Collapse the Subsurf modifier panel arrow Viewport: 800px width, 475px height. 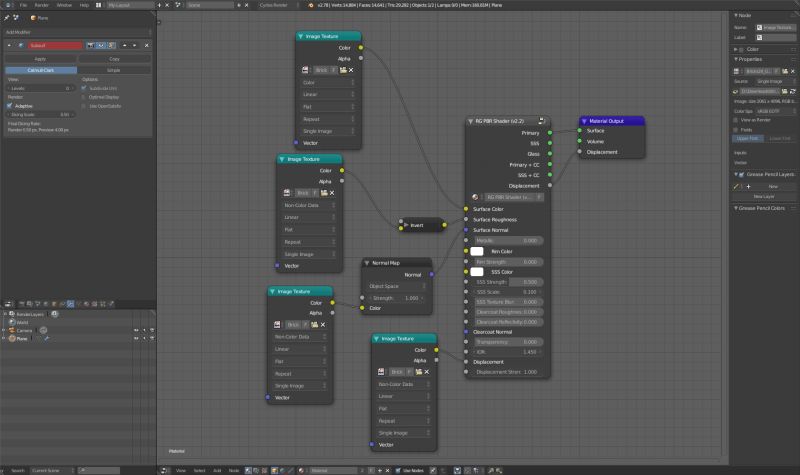9,45
